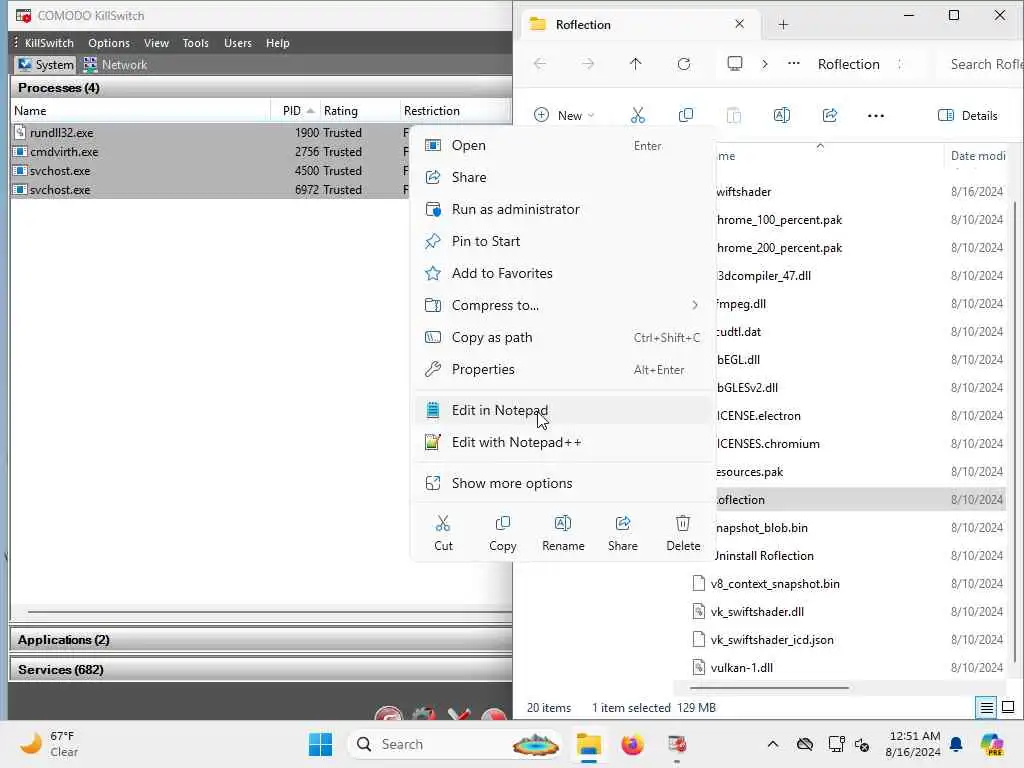Click the Explorer toolbar Share icon
Image resolution: width=1024 pixels, height=768 pixels.
pos(829,116)
